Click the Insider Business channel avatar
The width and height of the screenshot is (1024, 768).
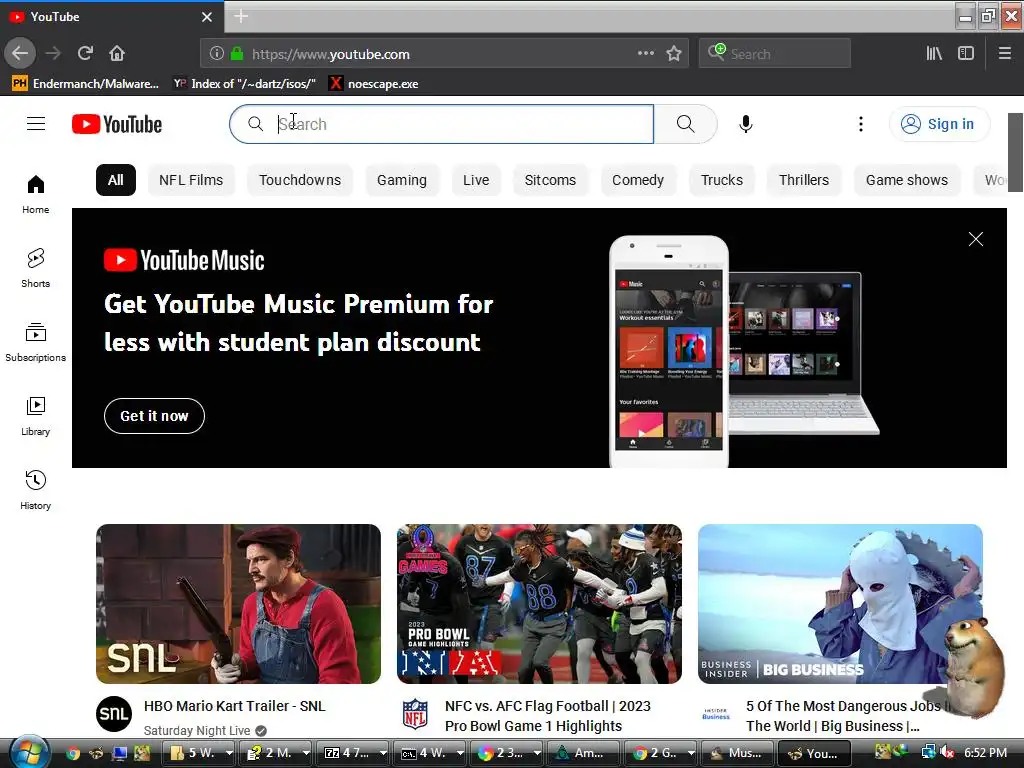tap(716, 714)
